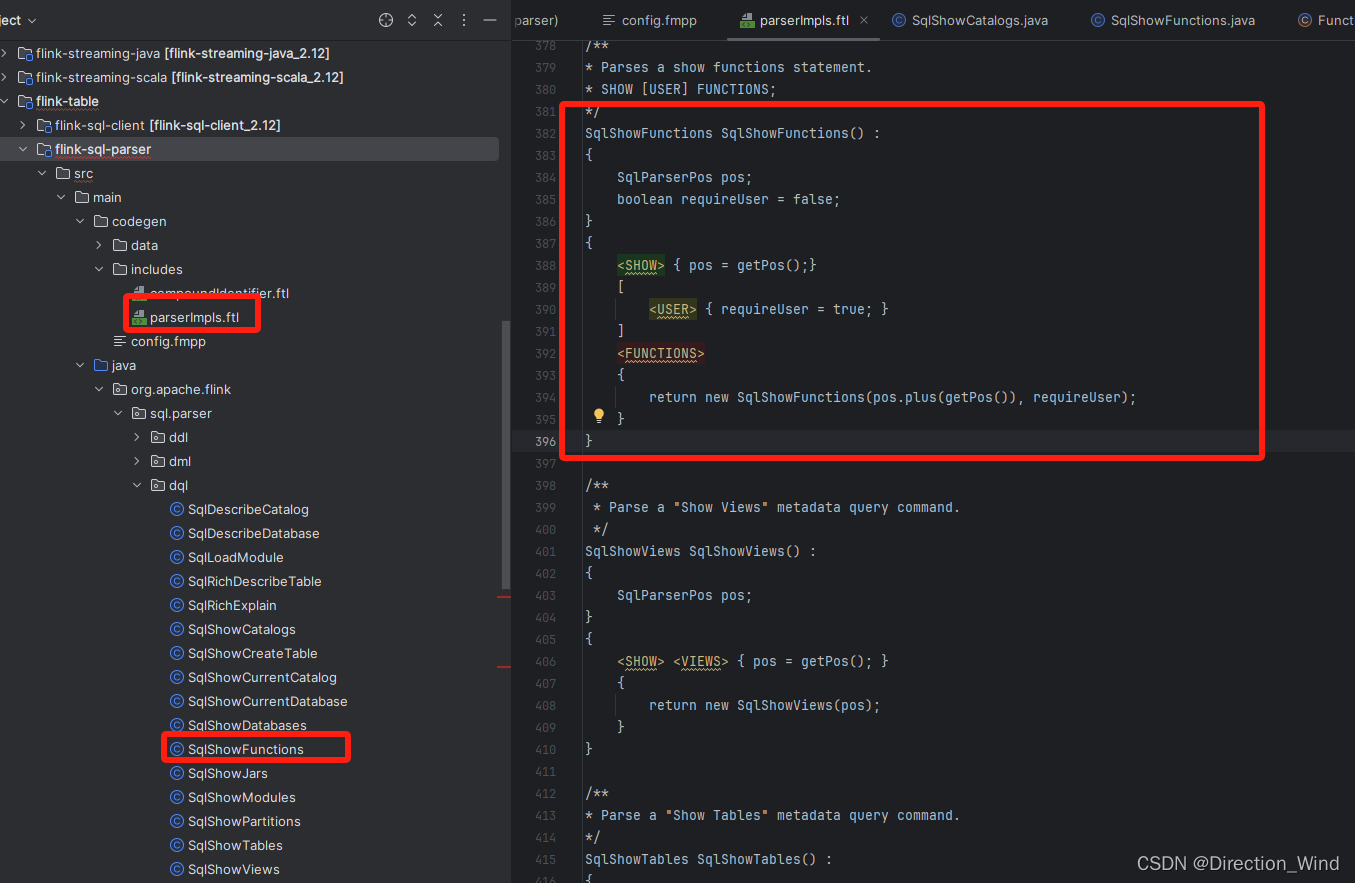Click the Select Opened File crosshair icon
The width and height of the screenshot is (1355, 883).
click(386, 20)
